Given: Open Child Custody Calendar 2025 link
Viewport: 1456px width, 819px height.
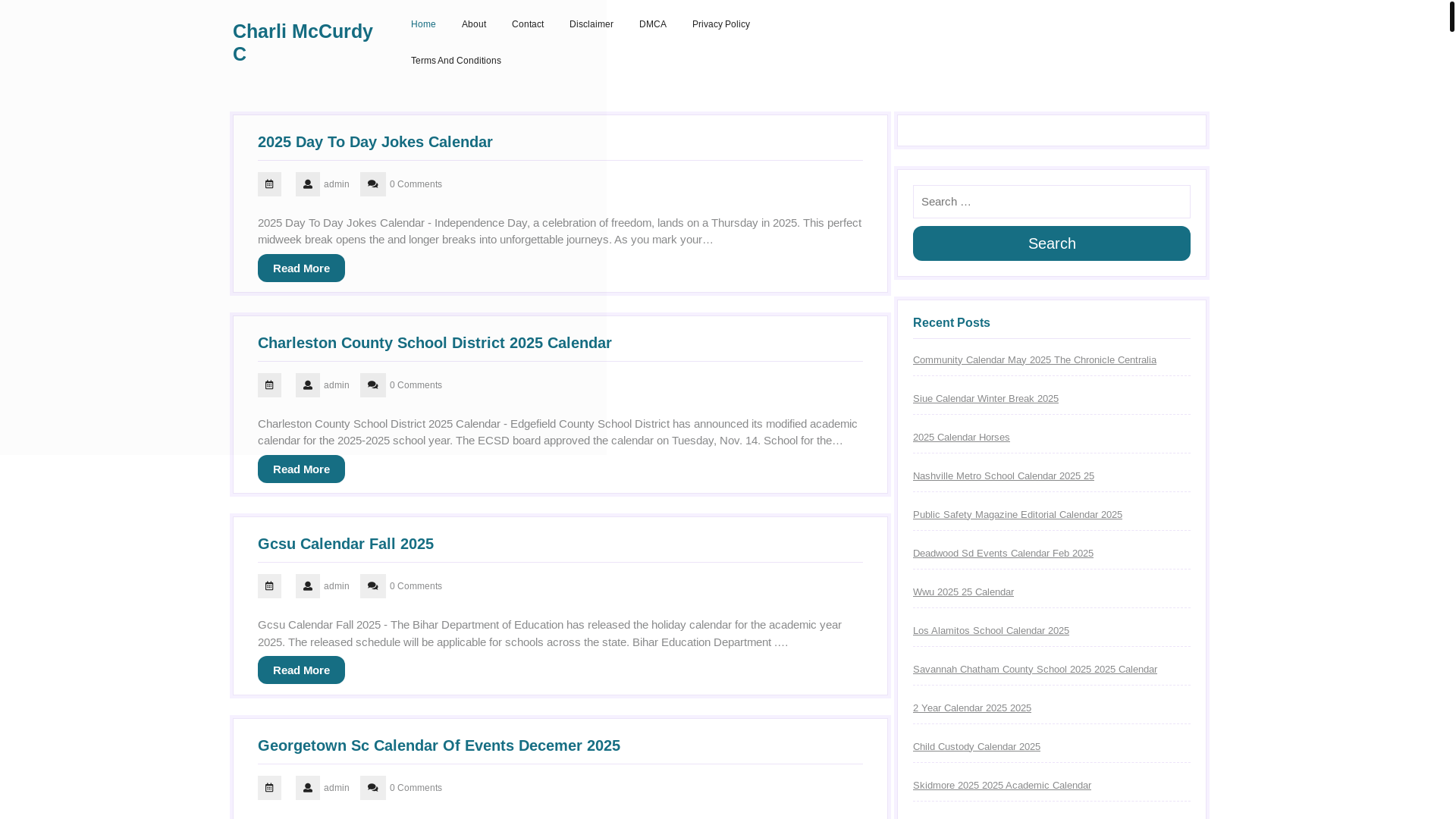Looking at the screenshot, I should pyautogui.click(x=977, y=747).
